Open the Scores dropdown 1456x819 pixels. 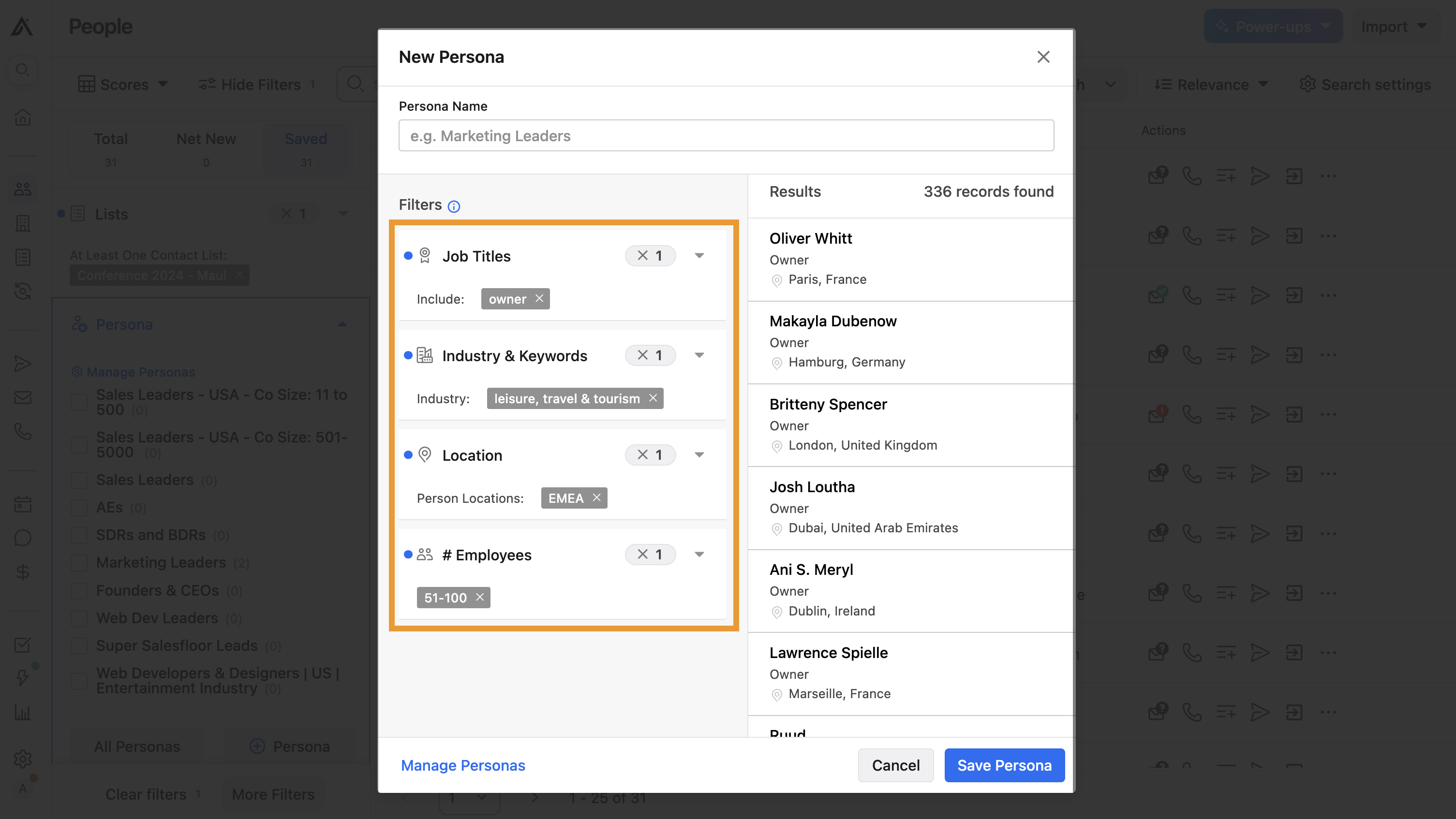pos(123,84)
